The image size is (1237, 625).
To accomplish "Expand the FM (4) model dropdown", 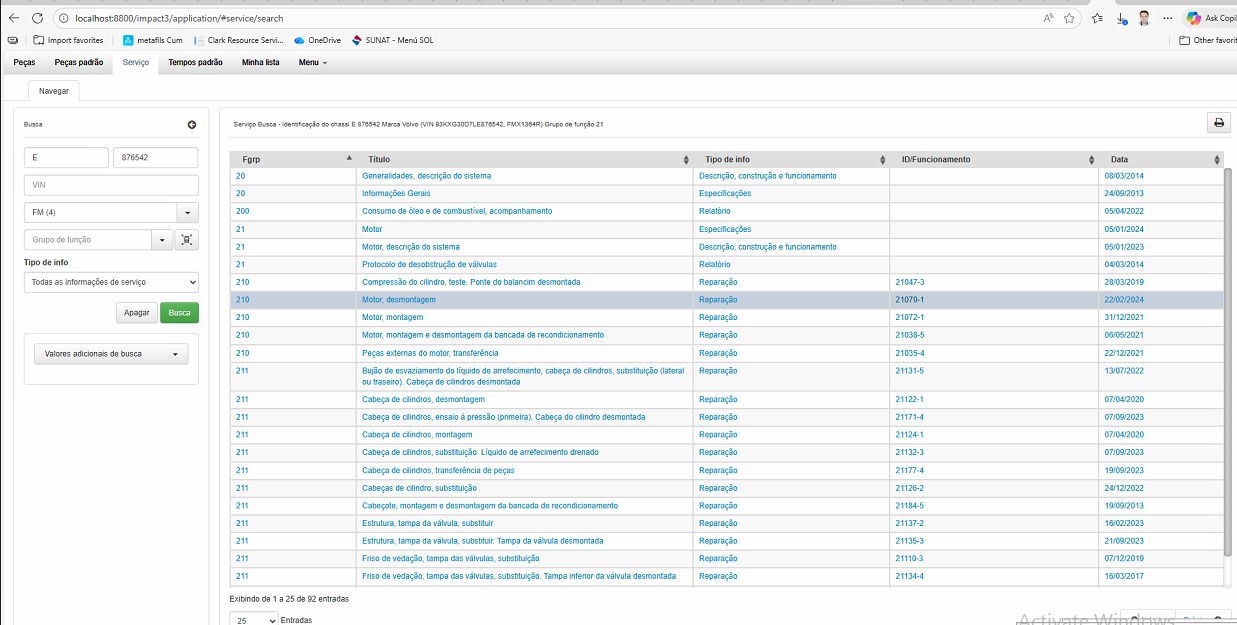I will pyautogui.click(x=187, y=213).
